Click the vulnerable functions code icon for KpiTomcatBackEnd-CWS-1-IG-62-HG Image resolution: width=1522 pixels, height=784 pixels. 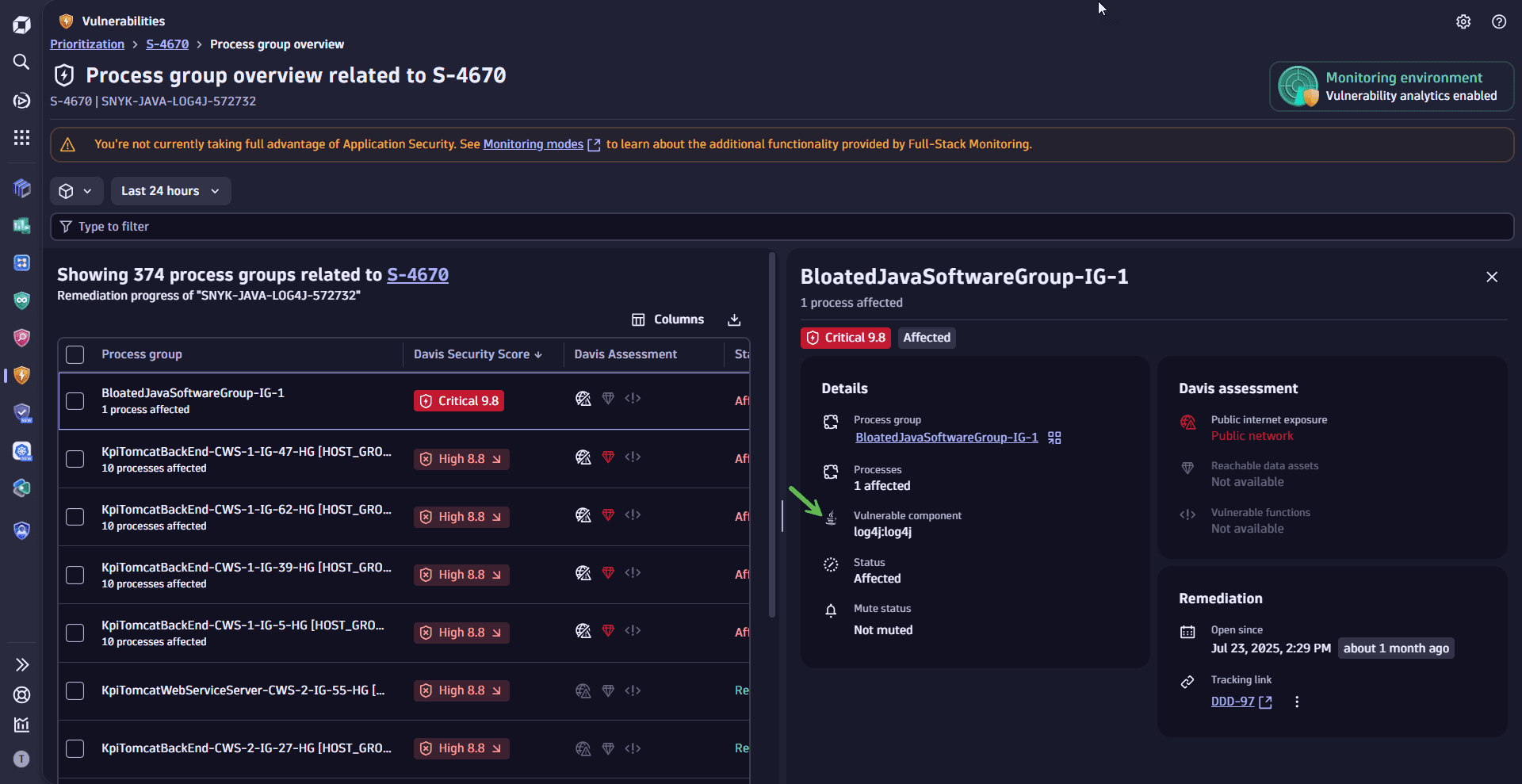pos(633,515)
